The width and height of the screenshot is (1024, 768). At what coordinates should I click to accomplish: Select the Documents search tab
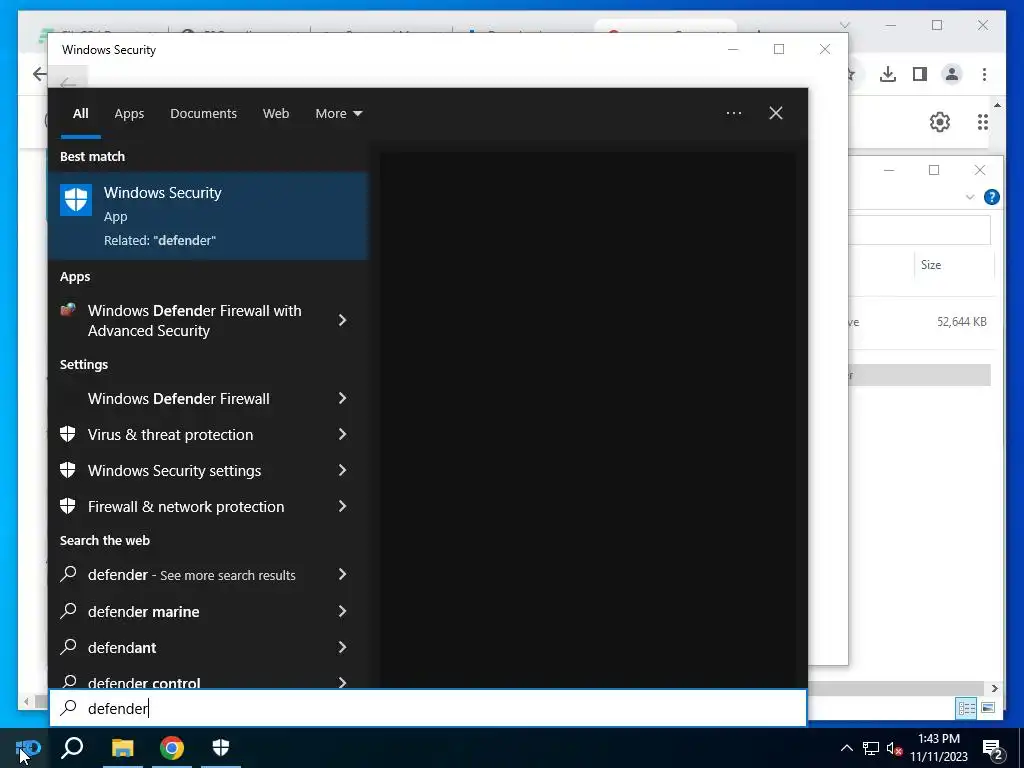[203, 113]
